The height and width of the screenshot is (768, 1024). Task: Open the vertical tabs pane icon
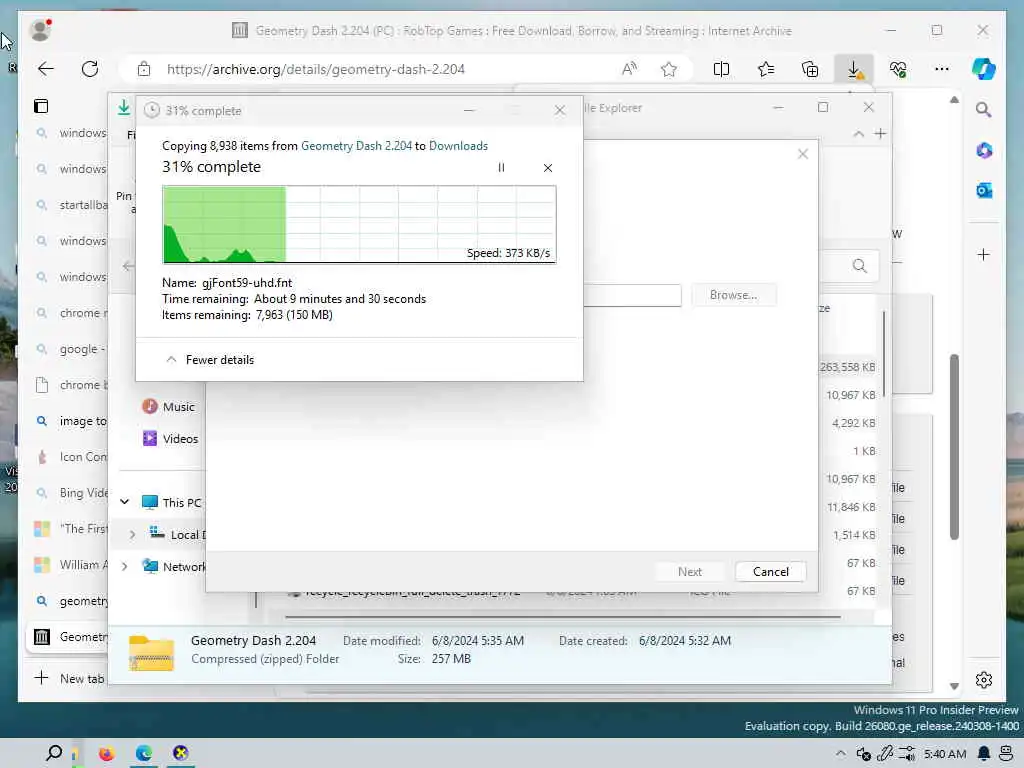[41, 106]
